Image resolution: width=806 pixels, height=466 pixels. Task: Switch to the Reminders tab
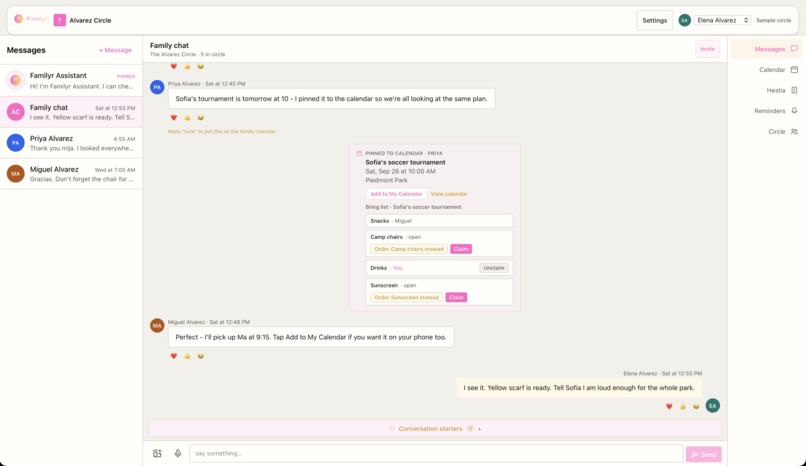pyautogui.click(x=767, y=110)
